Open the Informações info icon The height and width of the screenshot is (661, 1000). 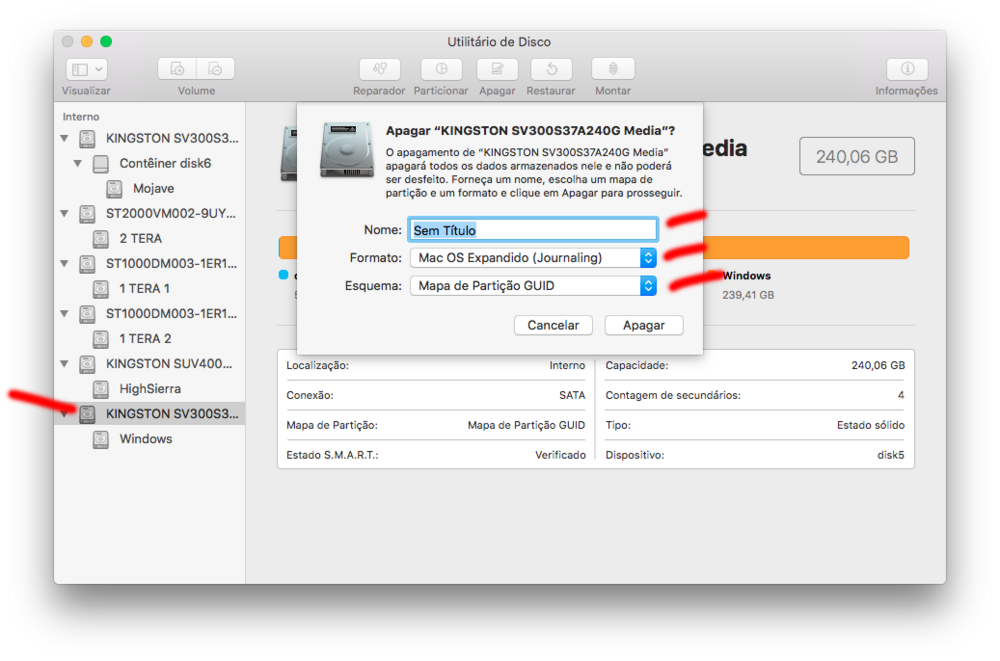point(906,69)
